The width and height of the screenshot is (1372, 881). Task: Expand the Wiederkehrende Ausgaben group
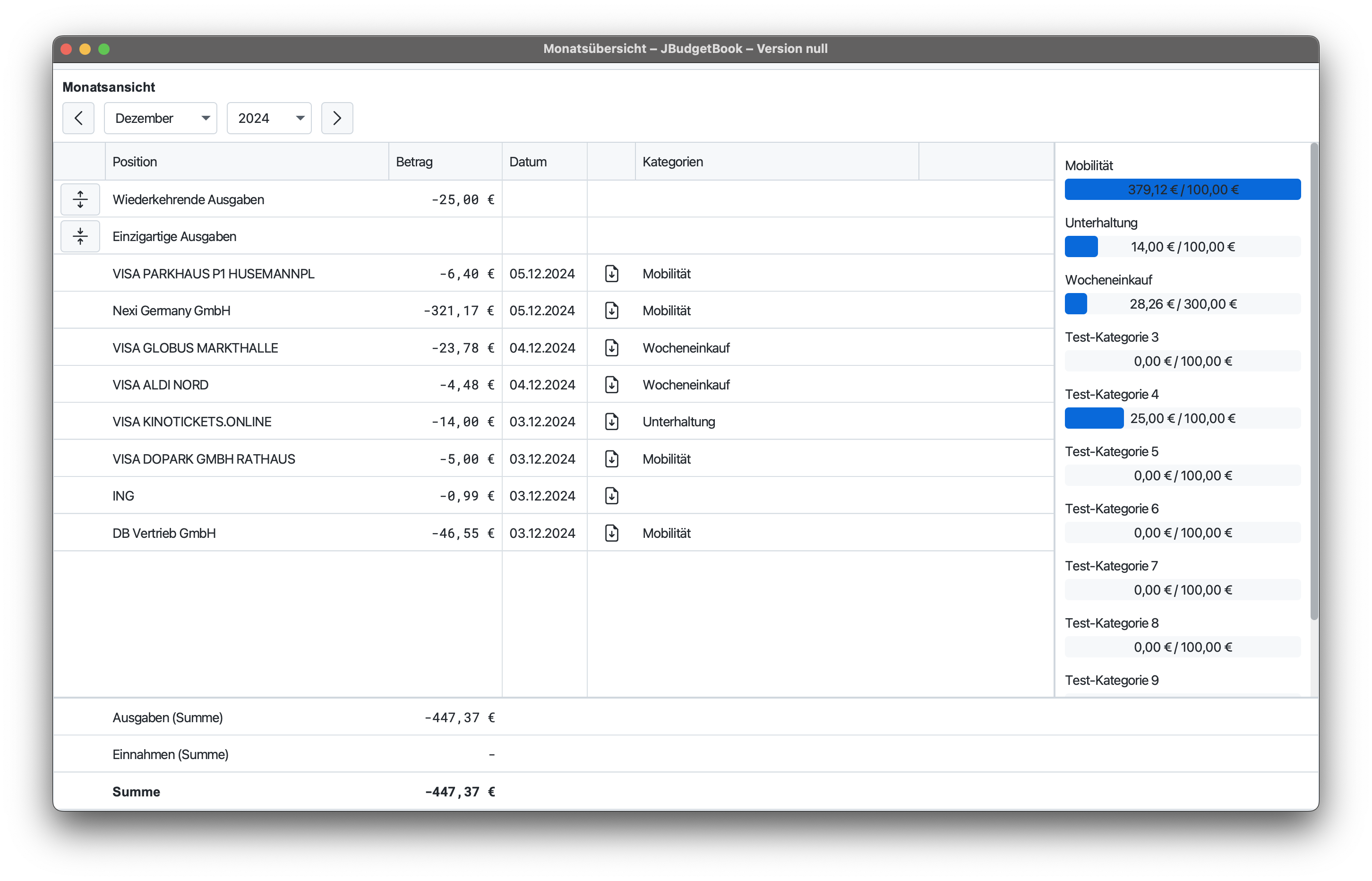(x=80, y=199)
